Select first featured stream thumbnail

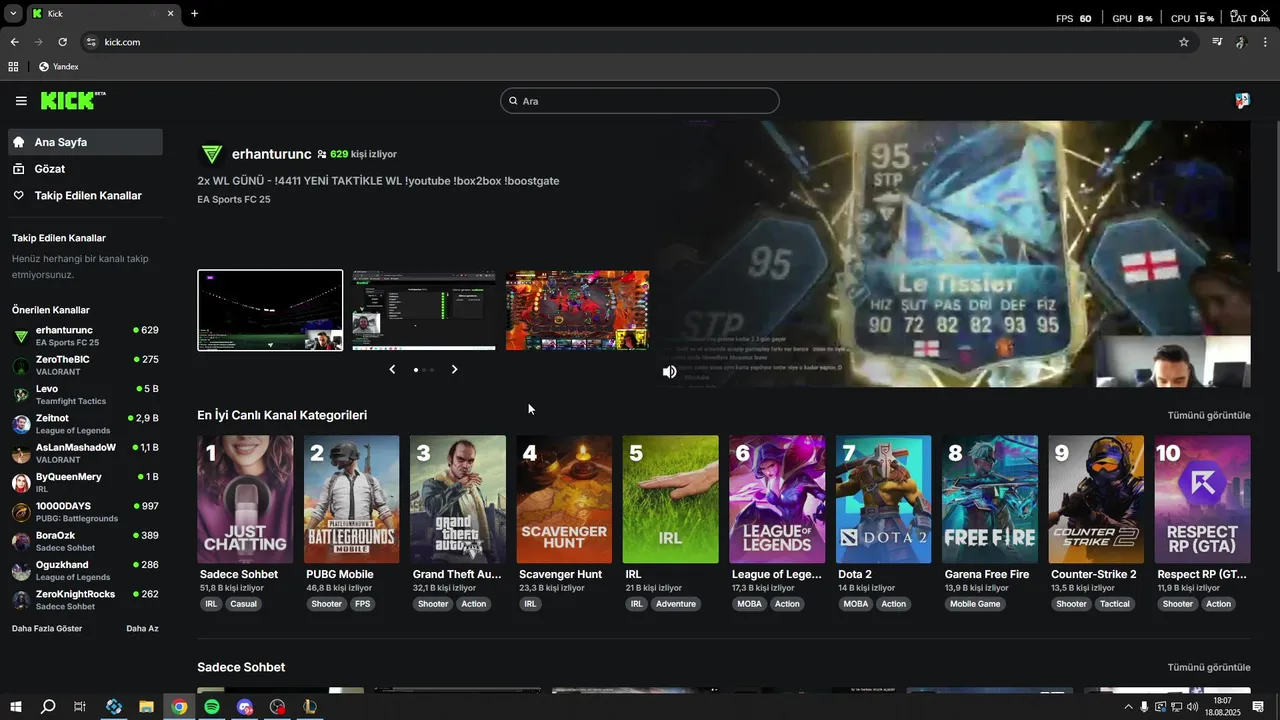270,310
